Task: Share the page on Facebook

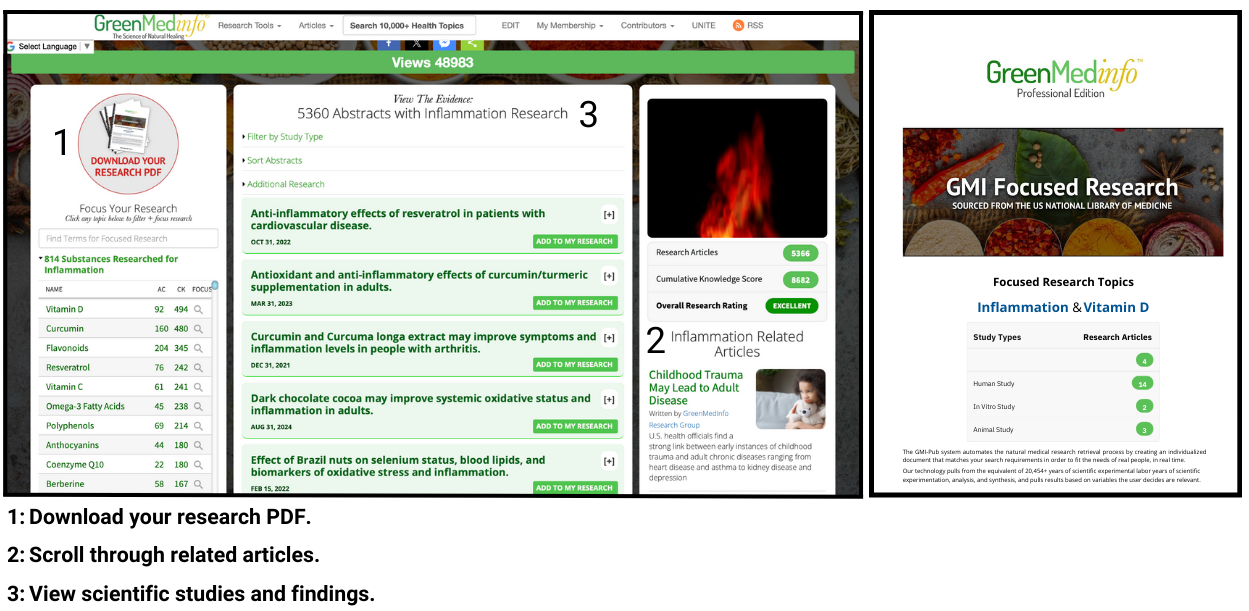Action: (390, 44)
